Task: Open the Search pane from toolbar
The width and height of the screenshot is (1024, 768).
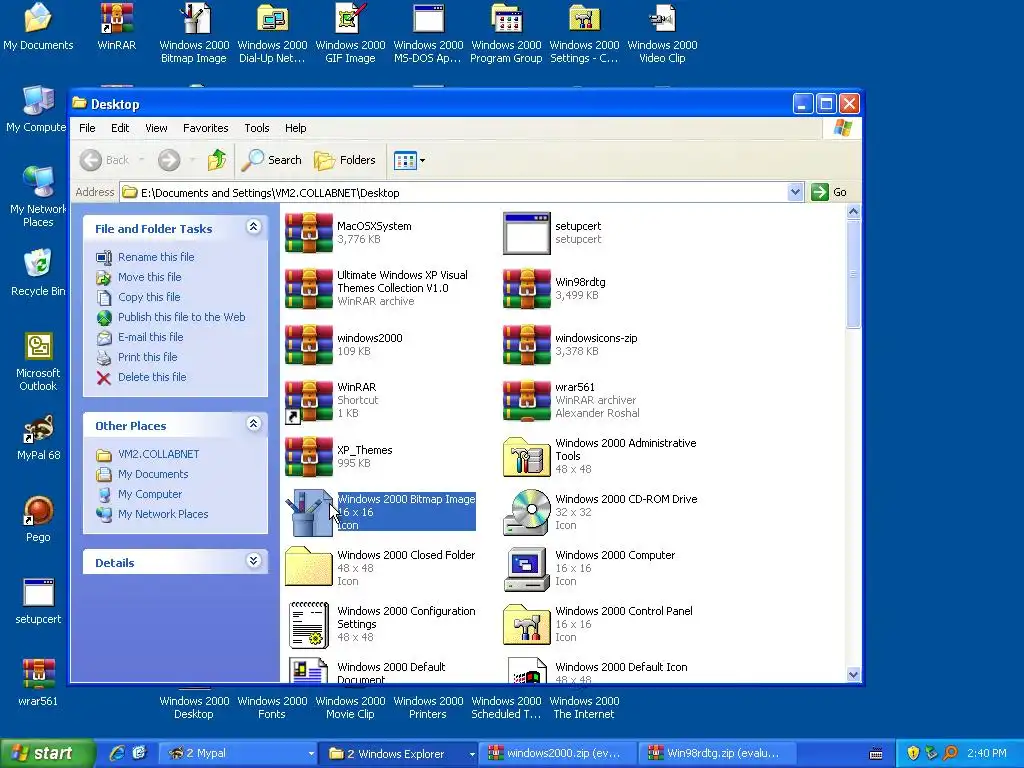Action: click(272, 160)
